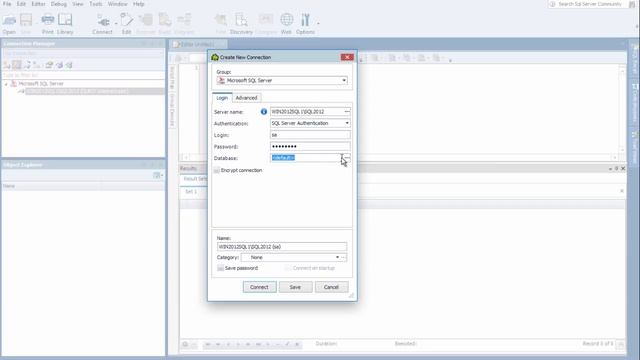640x360 pixels.
Task: Open the Options toolbar dropdown arrow
Action: [x=318, y=23]
